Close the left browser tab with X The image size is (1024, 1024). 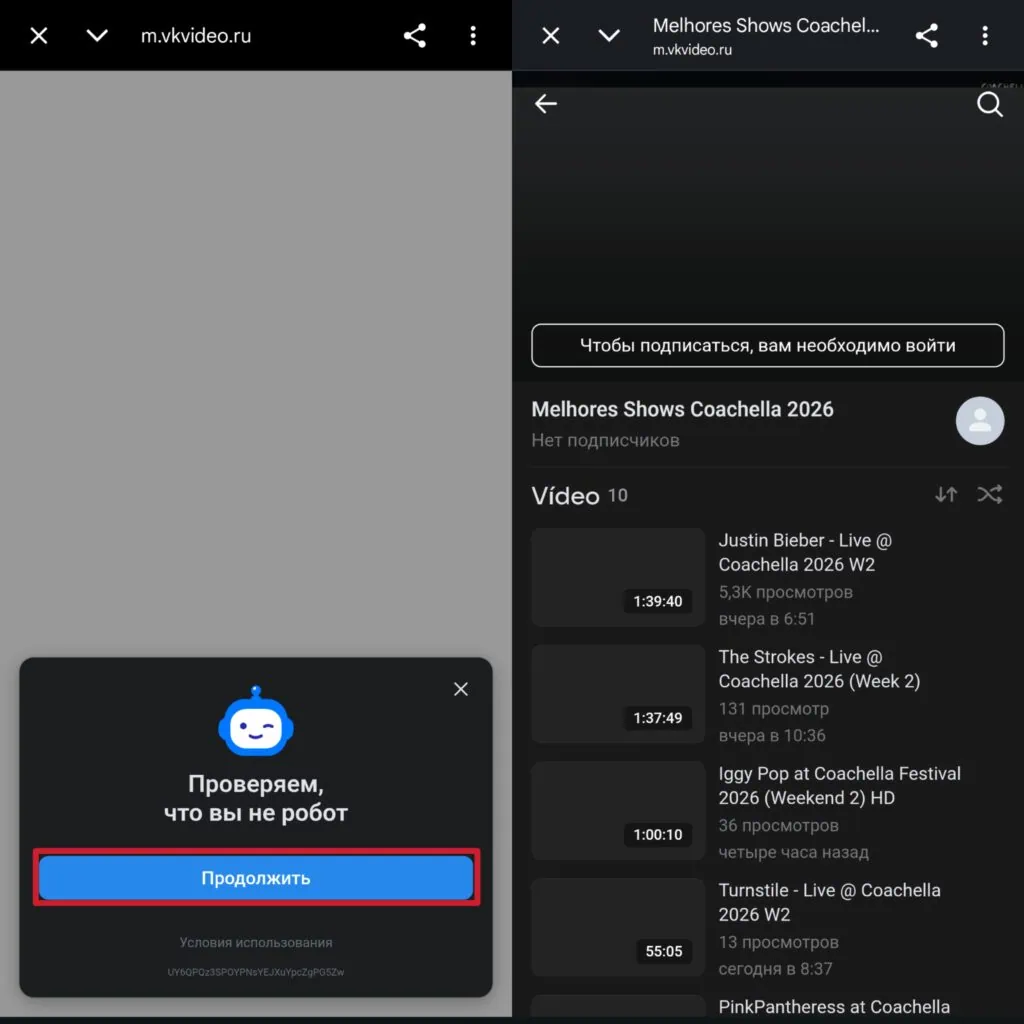pos(39,35)
